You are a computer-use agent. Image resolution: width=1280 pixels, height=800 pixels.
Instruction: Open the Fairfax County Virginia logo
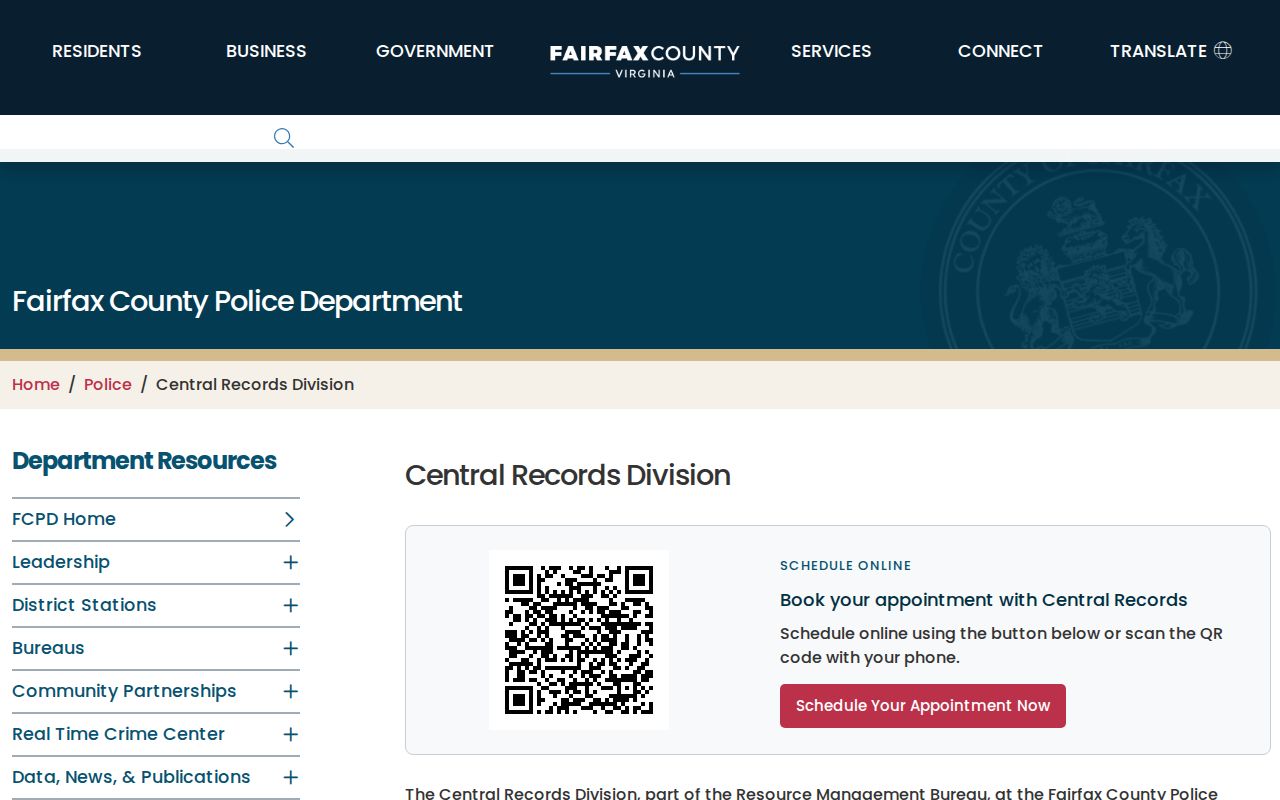coord(645,60)
